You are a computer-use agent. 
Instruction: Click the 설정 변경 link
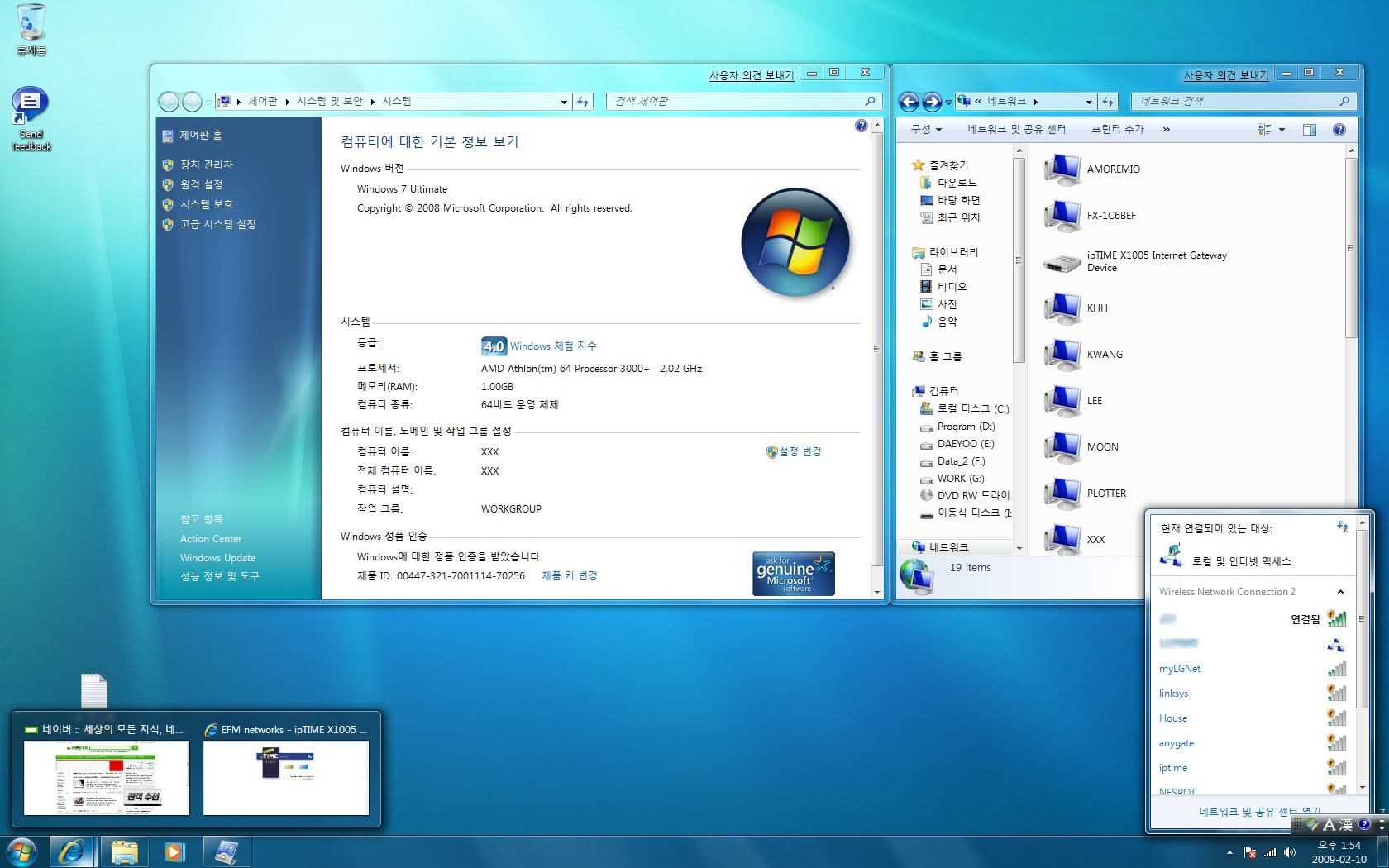(800, 452)
